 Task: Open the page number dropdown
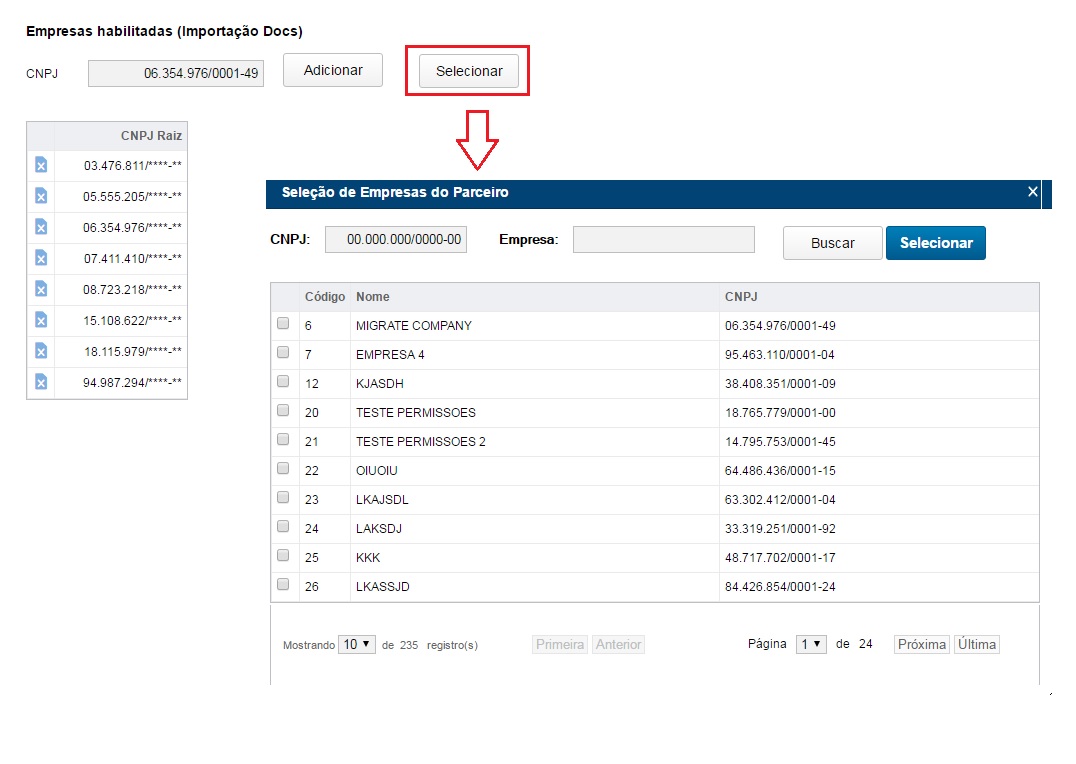pos(811,644)
